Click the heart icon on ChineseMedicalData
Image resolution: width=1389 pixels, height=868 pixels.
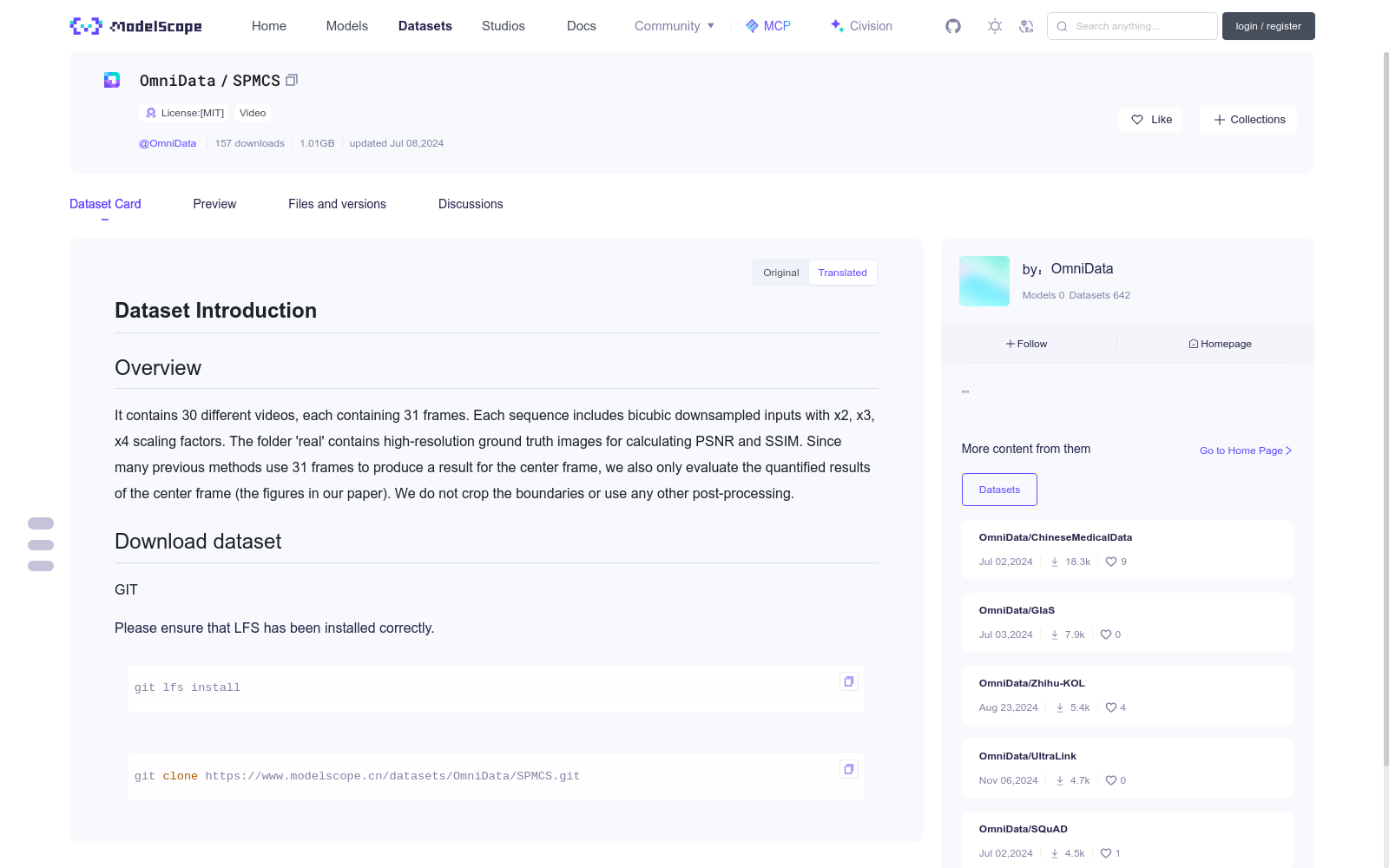[x=1111, y=562]
